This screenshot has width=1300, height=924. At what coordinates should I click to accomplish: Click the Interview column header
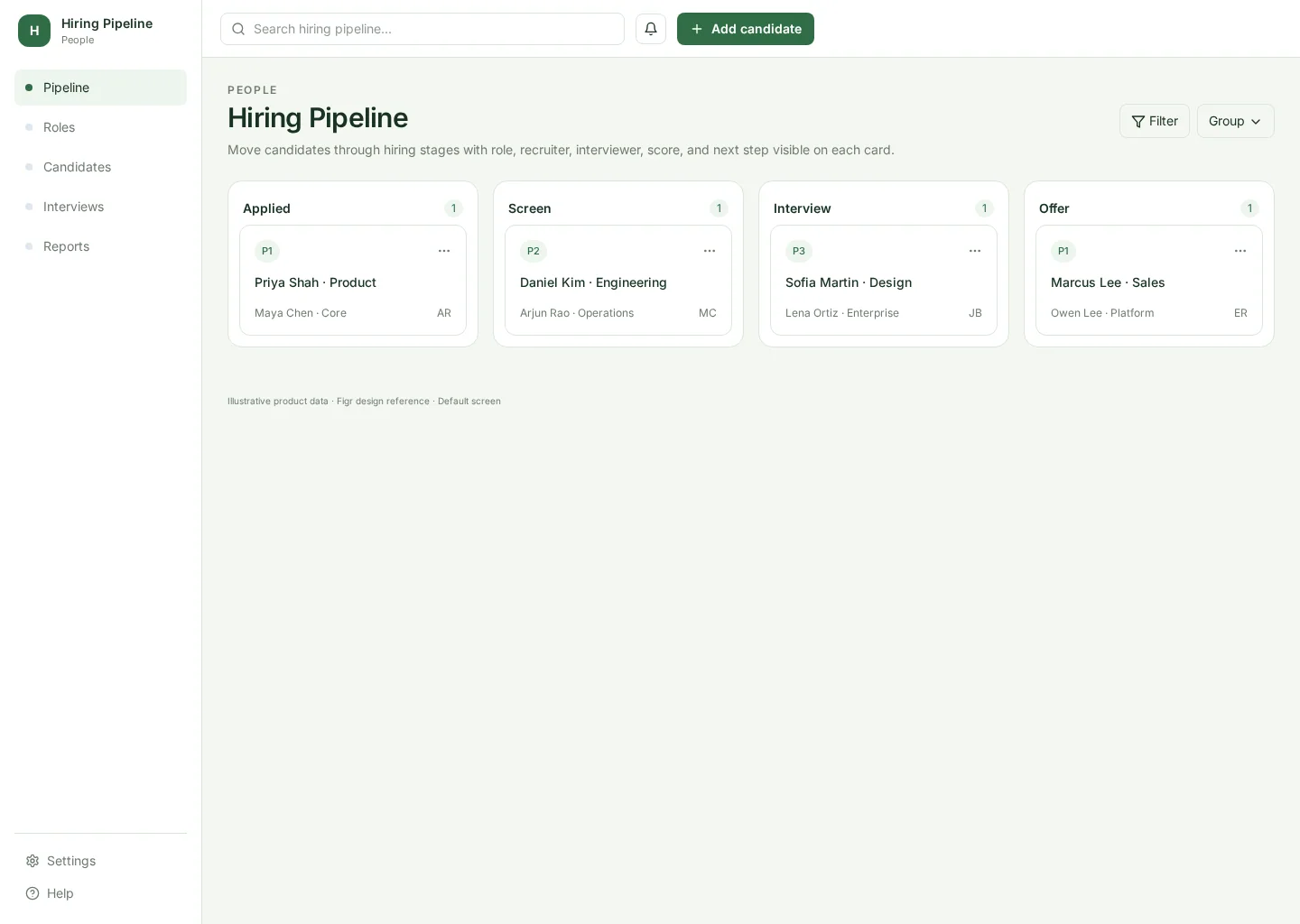(803, 208)
